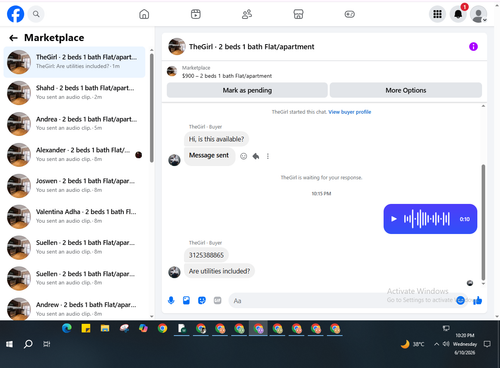The width and height of the screenshot is (500, 368).
Task: Show hidden system tray icons
Action: pyautogui.click(x=436, y=344)
